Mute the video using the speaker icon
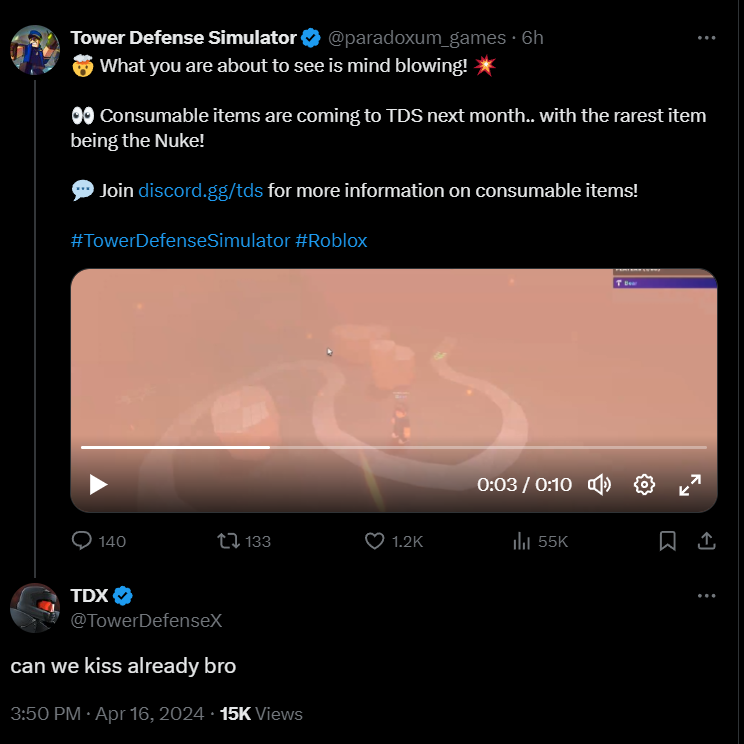 point(599,484)
